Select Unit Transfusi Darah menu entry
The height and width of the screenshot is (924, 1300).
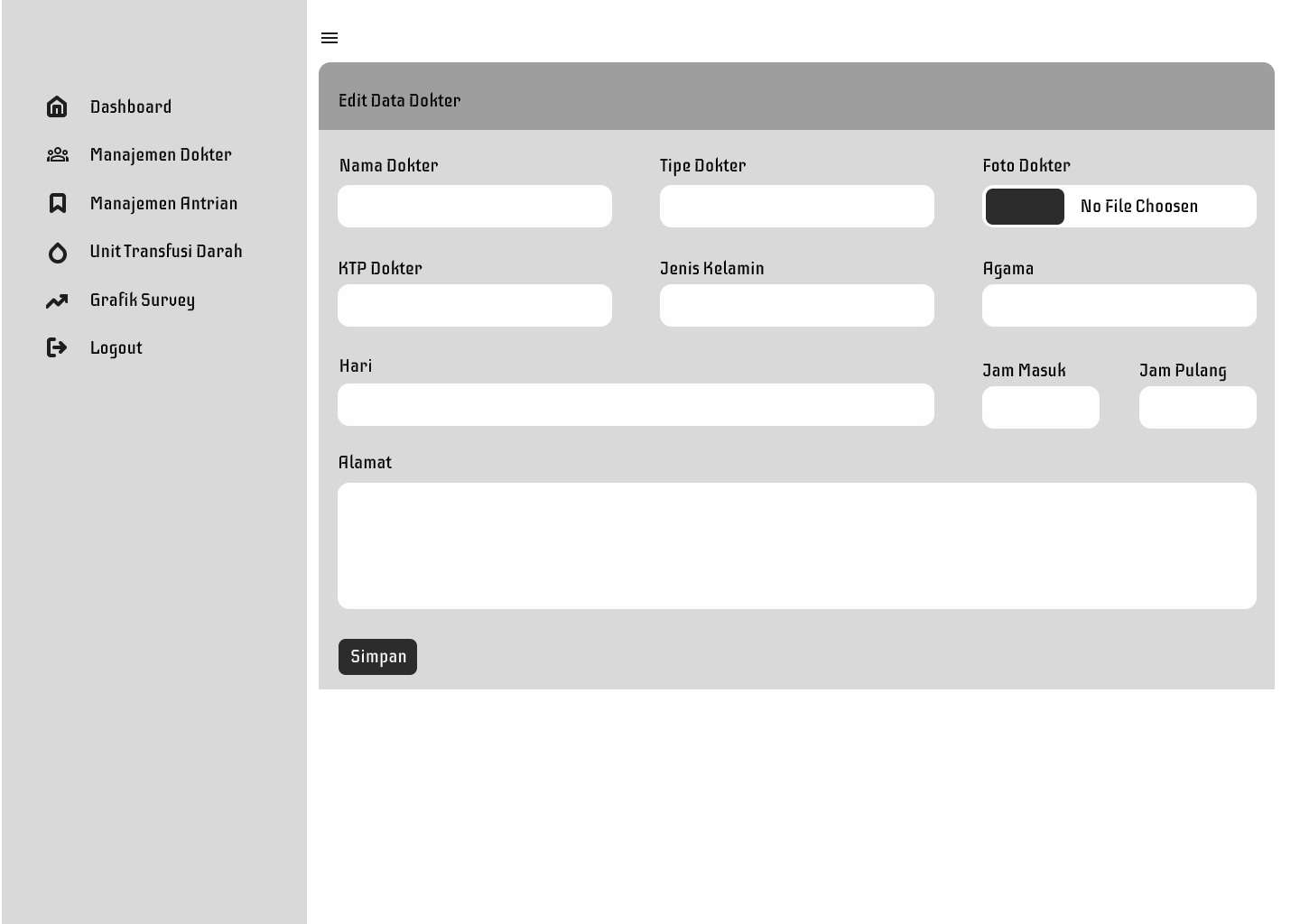[166, 251]
